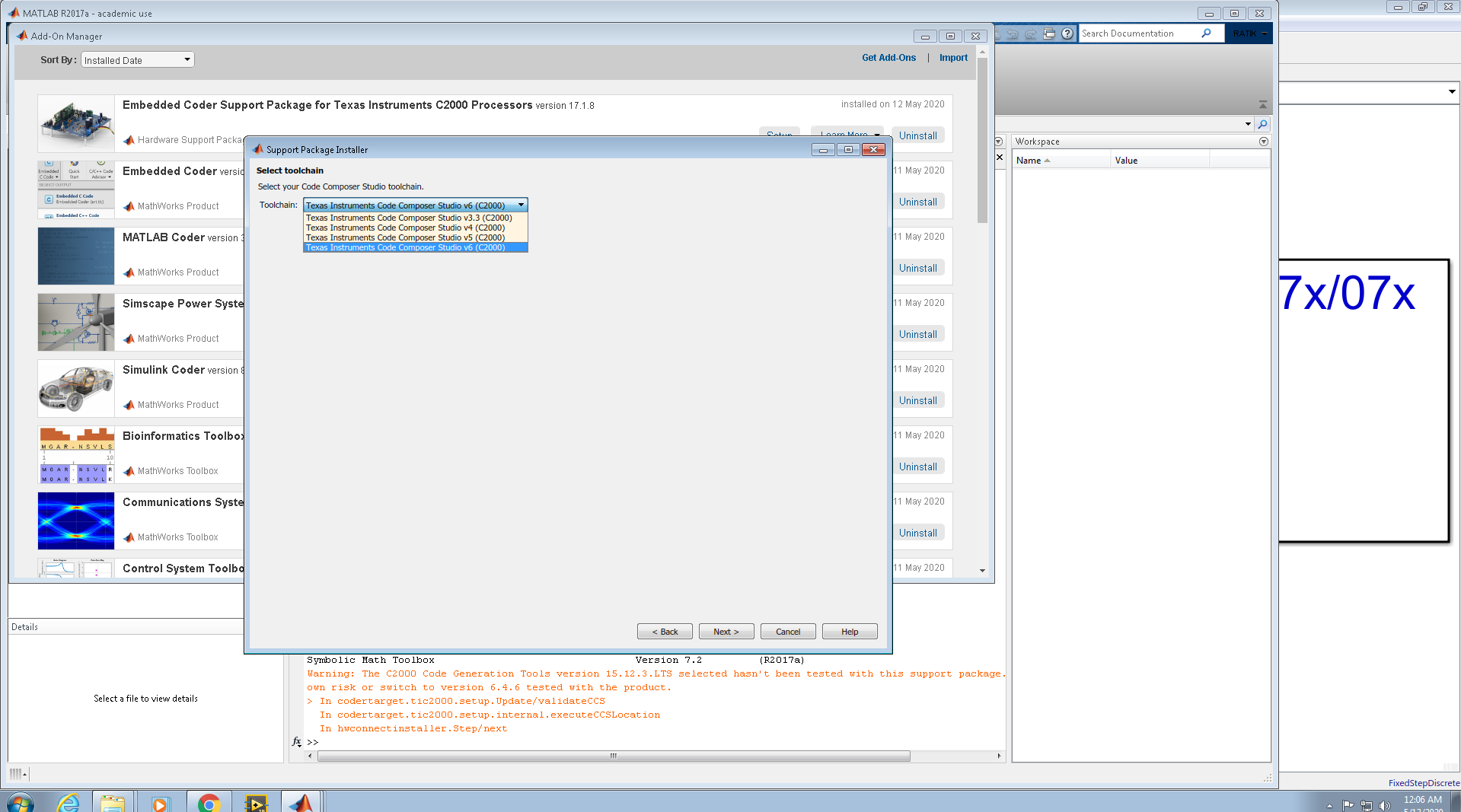
Task: Click the Value column header in Workspace
Action: 1160,161
